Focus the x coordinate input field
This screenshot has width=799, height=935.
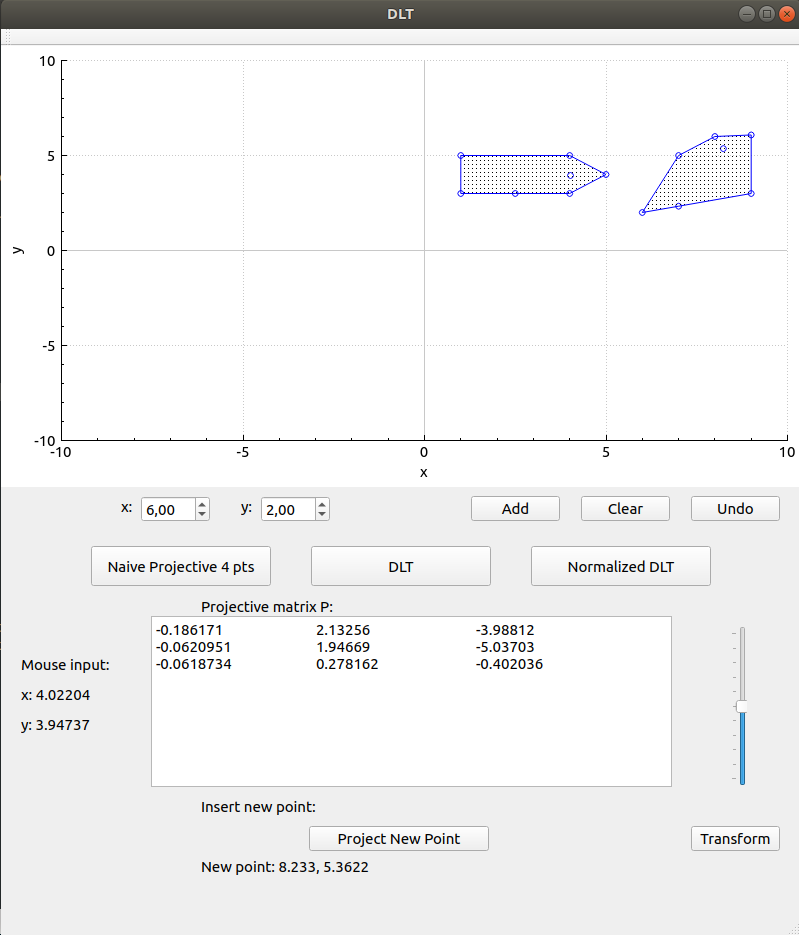(x=168, y=510)
